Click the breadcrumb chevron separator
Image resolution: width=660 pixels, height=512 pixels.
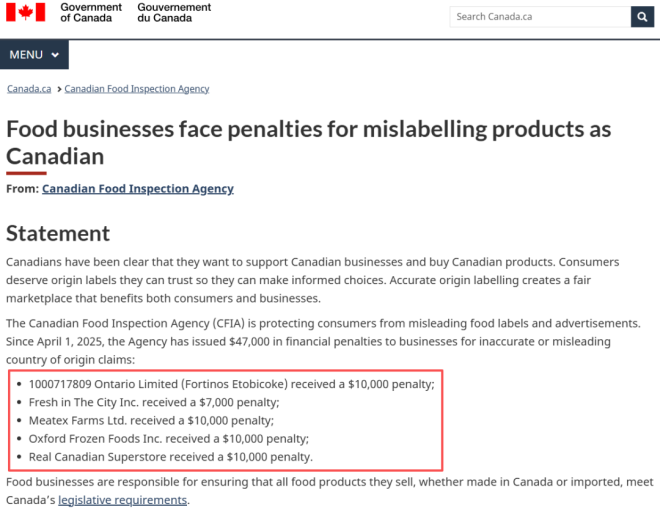pos(58,89)
